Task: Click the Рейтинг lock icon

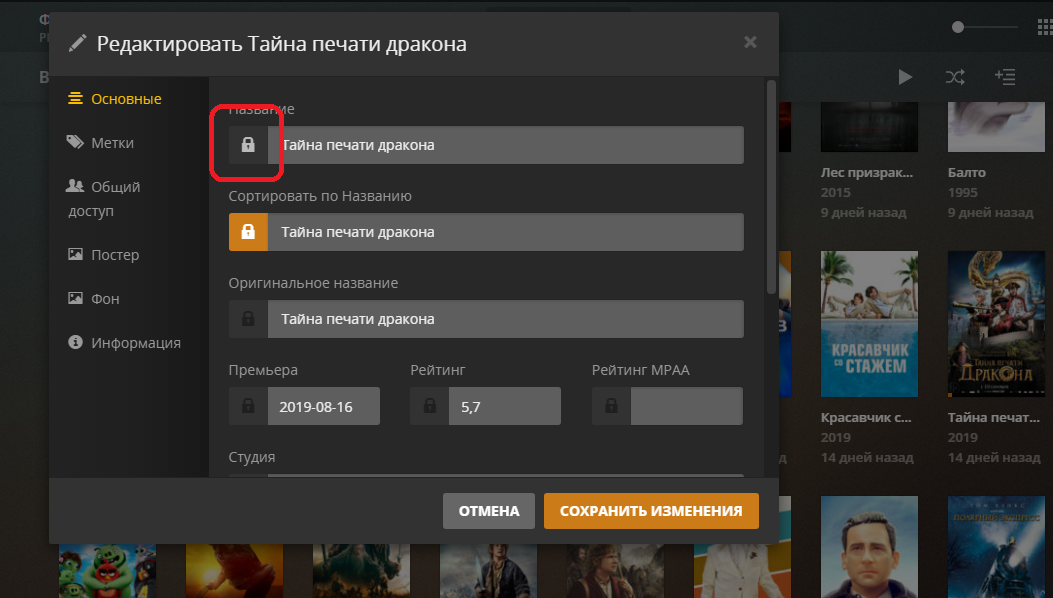Action: coord(429,406)
